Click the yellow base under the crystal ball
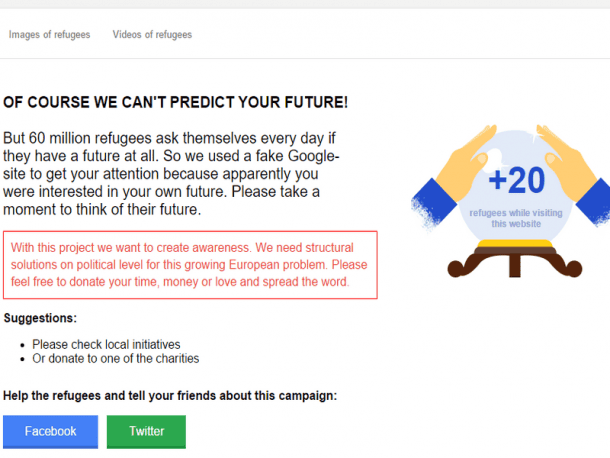Screen dimensions: 610x458 tap(511, 245)
